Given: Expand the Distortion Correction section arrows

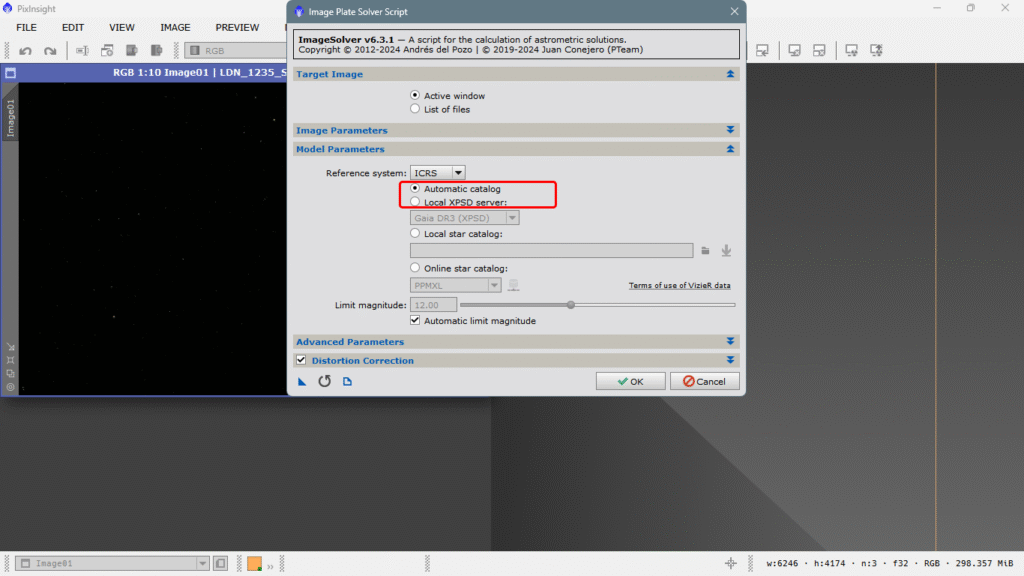Looking at the screenshot, I should [x=730, y=360].
